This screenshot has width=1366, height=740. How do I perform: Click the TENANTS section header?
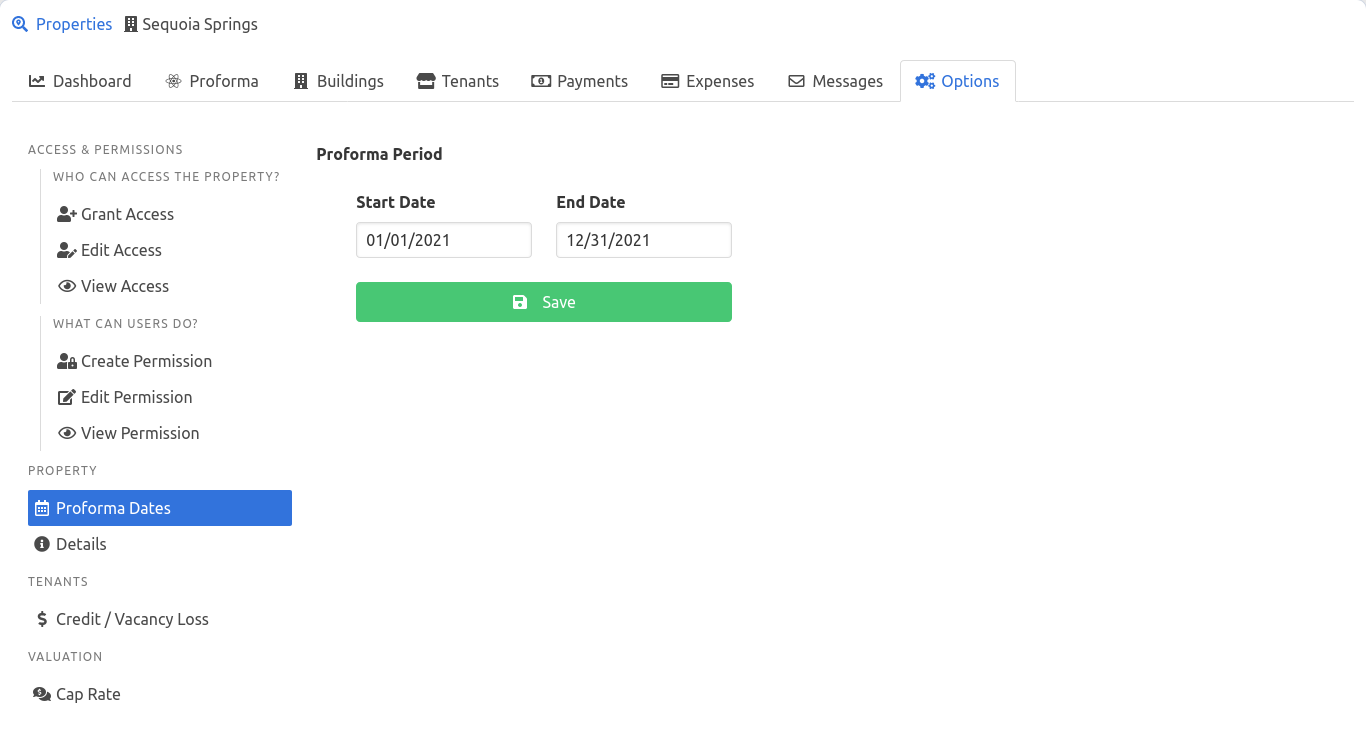pos(58,582)
